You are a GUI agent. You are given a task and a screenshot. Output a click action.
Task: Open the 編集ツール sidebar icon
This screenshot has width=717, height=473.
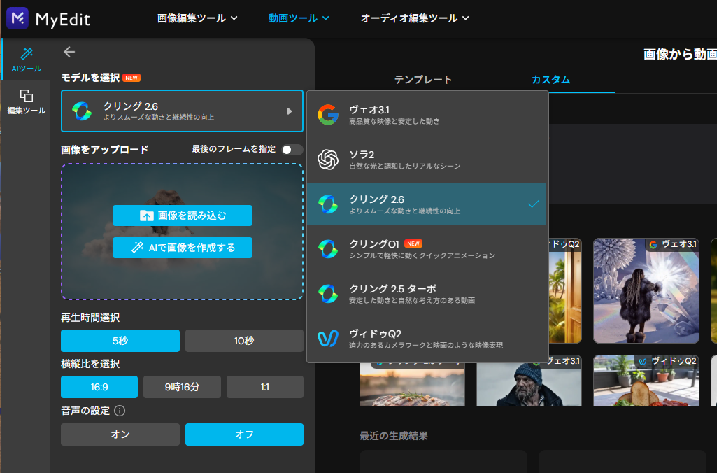tap(27, 102)
